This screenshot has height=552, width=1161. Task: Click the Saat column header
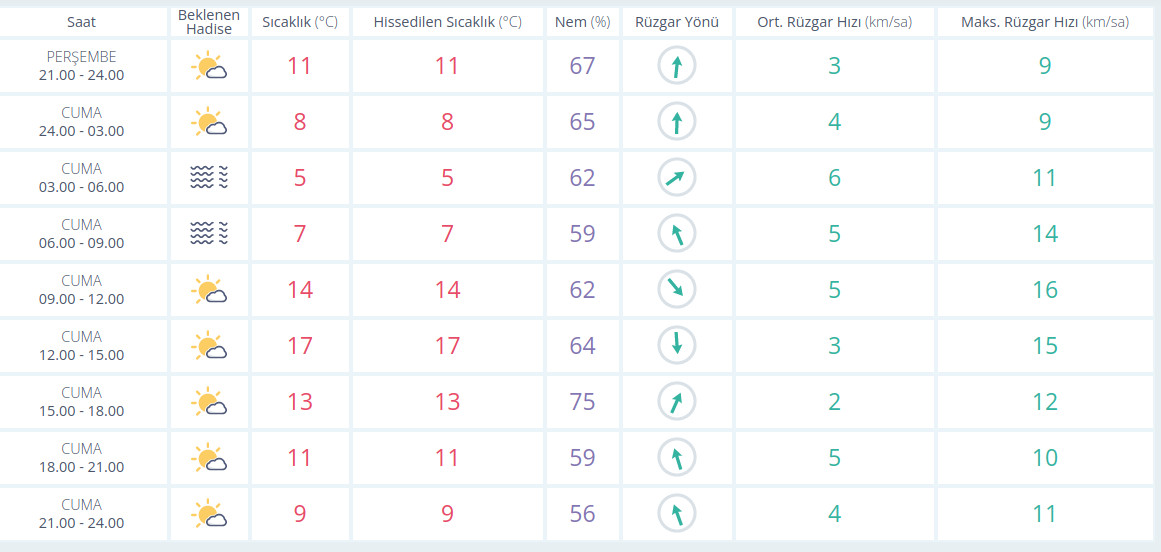pyautogui.click(x=82, y=22)
